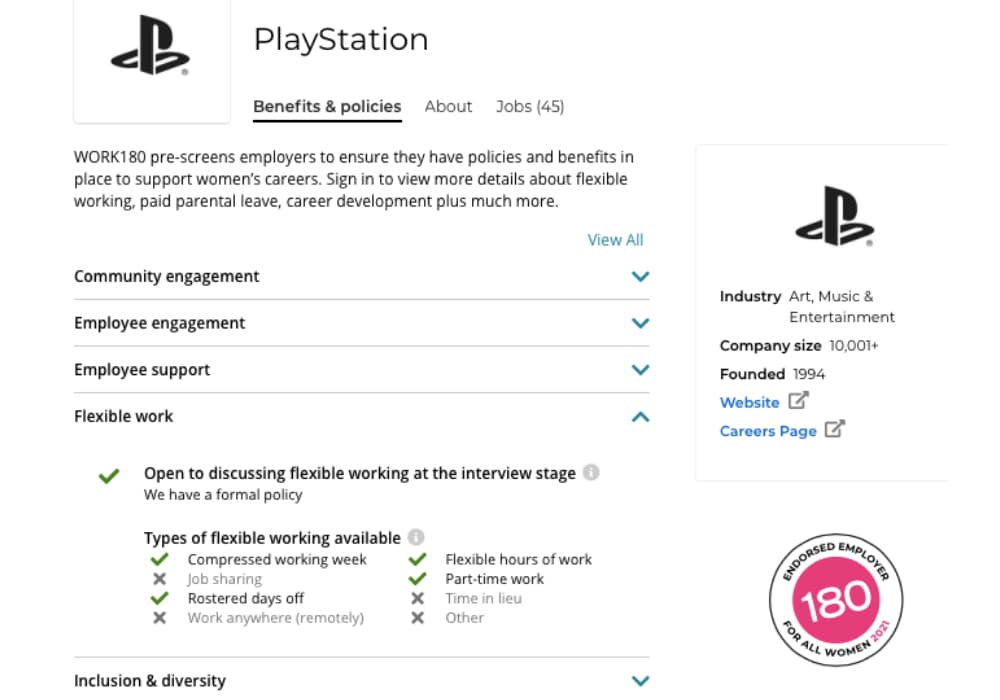Click info icon beside interview stage flexible working
This screenshot has height=700, width=1000.
[591, 472]
